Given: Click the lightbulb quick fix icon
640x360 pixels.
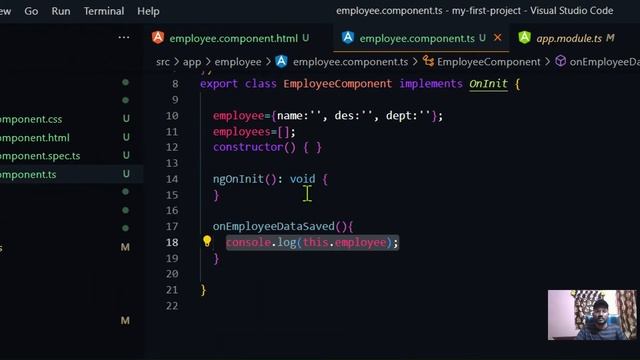Looking at the screenshot, I should tap(207, 241).
